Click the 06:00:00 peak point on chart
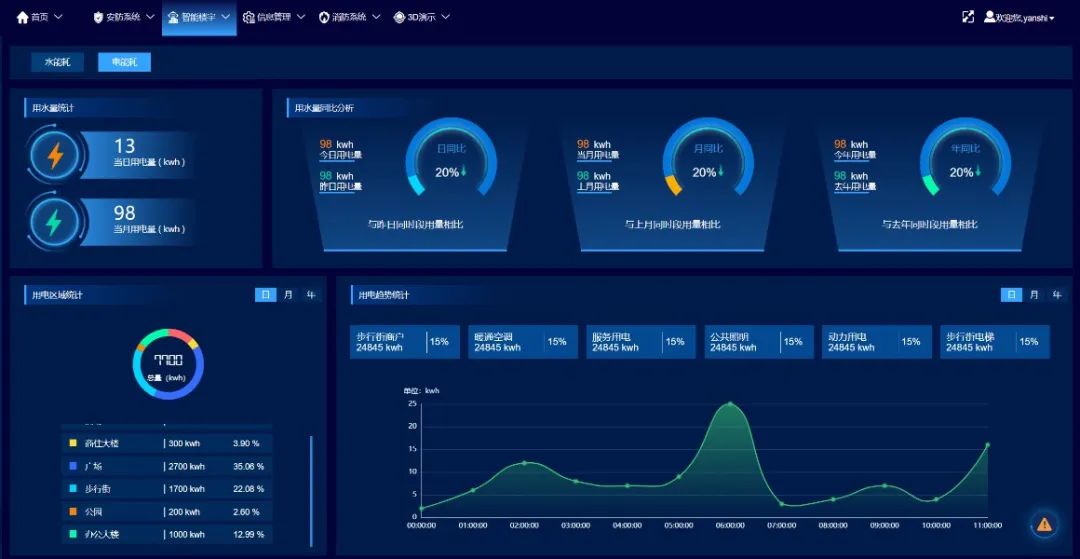This screenshot has height=559, width=1080. (730, 404)
